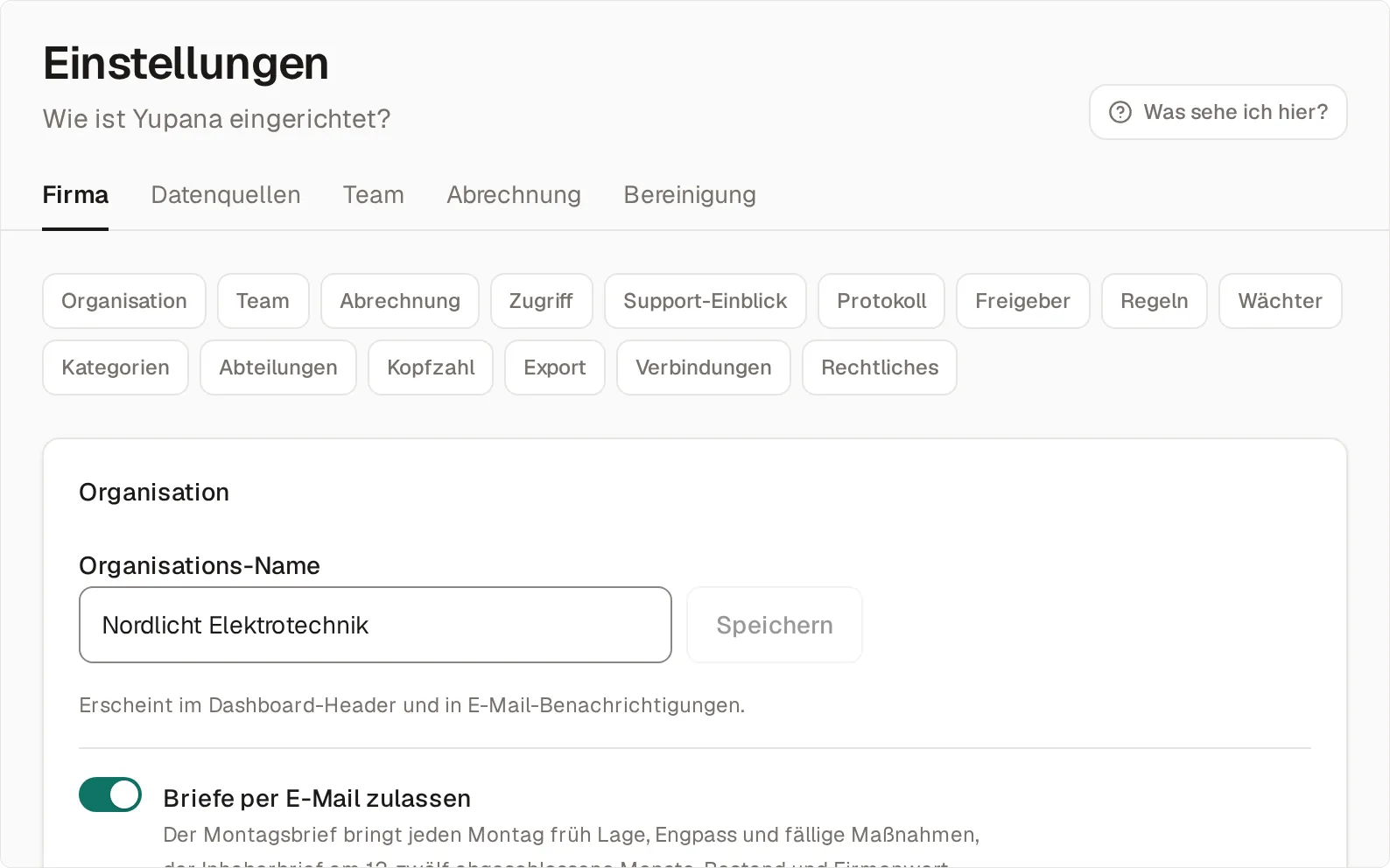The width and height of the screenshot is (1390, 868).
Task: Open the Was sehe ich hier? help
Action: tap(1218, 112)
